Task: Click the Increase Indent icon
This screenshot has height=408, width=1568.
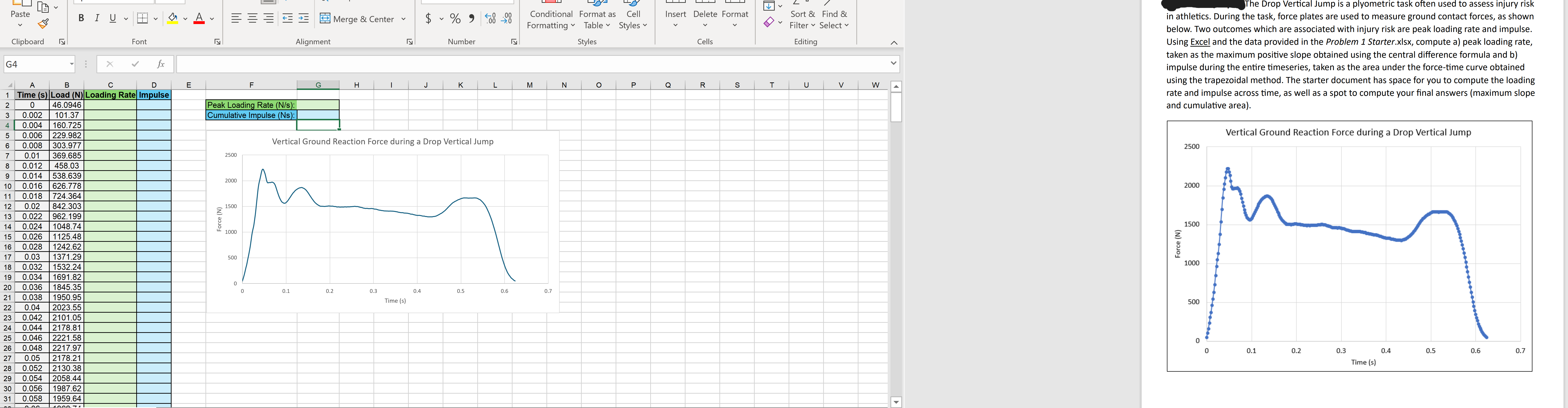Action: coord(304,18)
